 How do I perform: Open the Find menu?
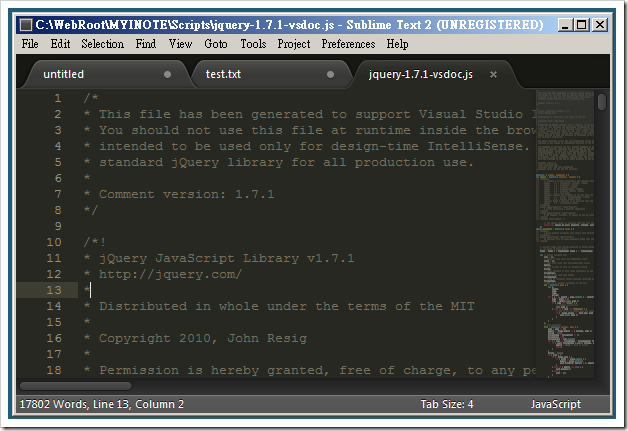(x=146, y=44)
